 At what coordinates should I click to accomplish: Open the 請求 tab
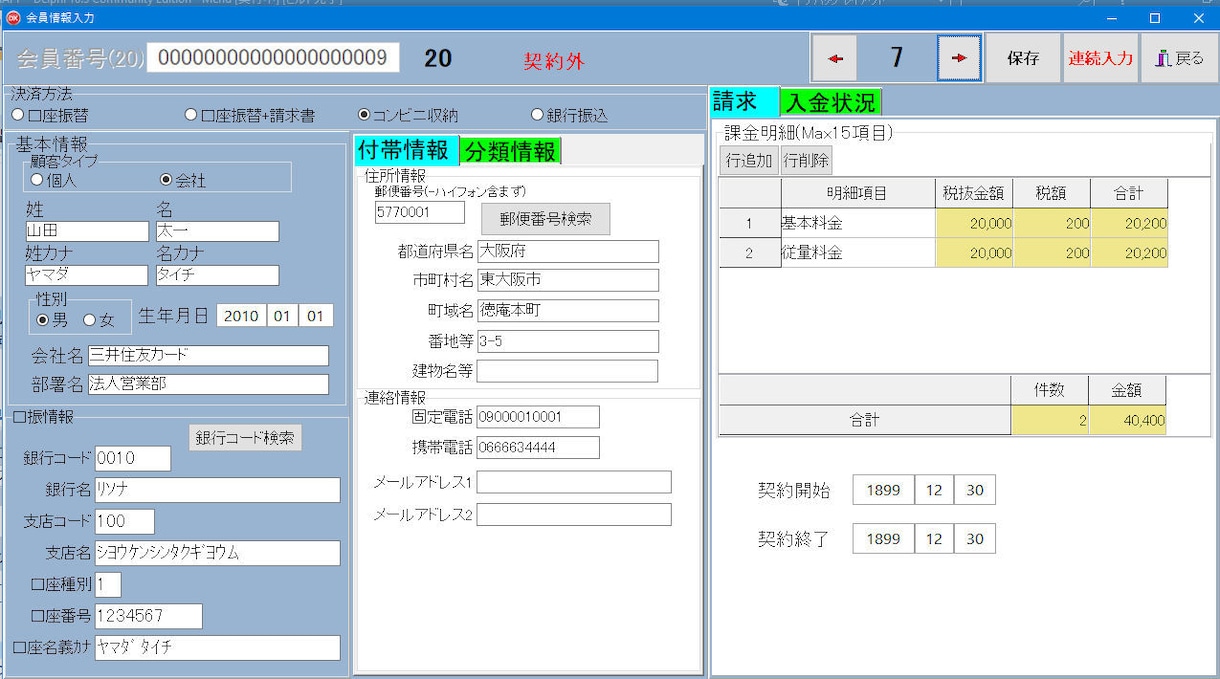point(744,100)
